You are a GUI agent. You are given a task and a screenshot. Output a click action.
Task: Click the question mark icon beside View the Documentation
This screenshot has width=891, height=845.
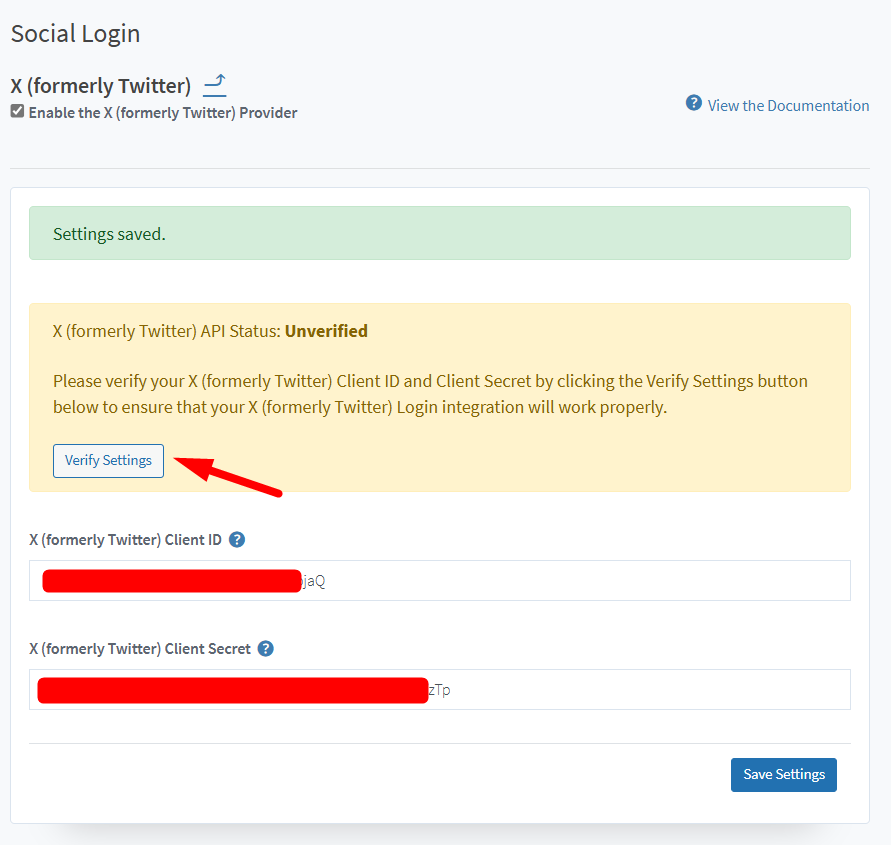pyautogui.click(x=693, y=103)
